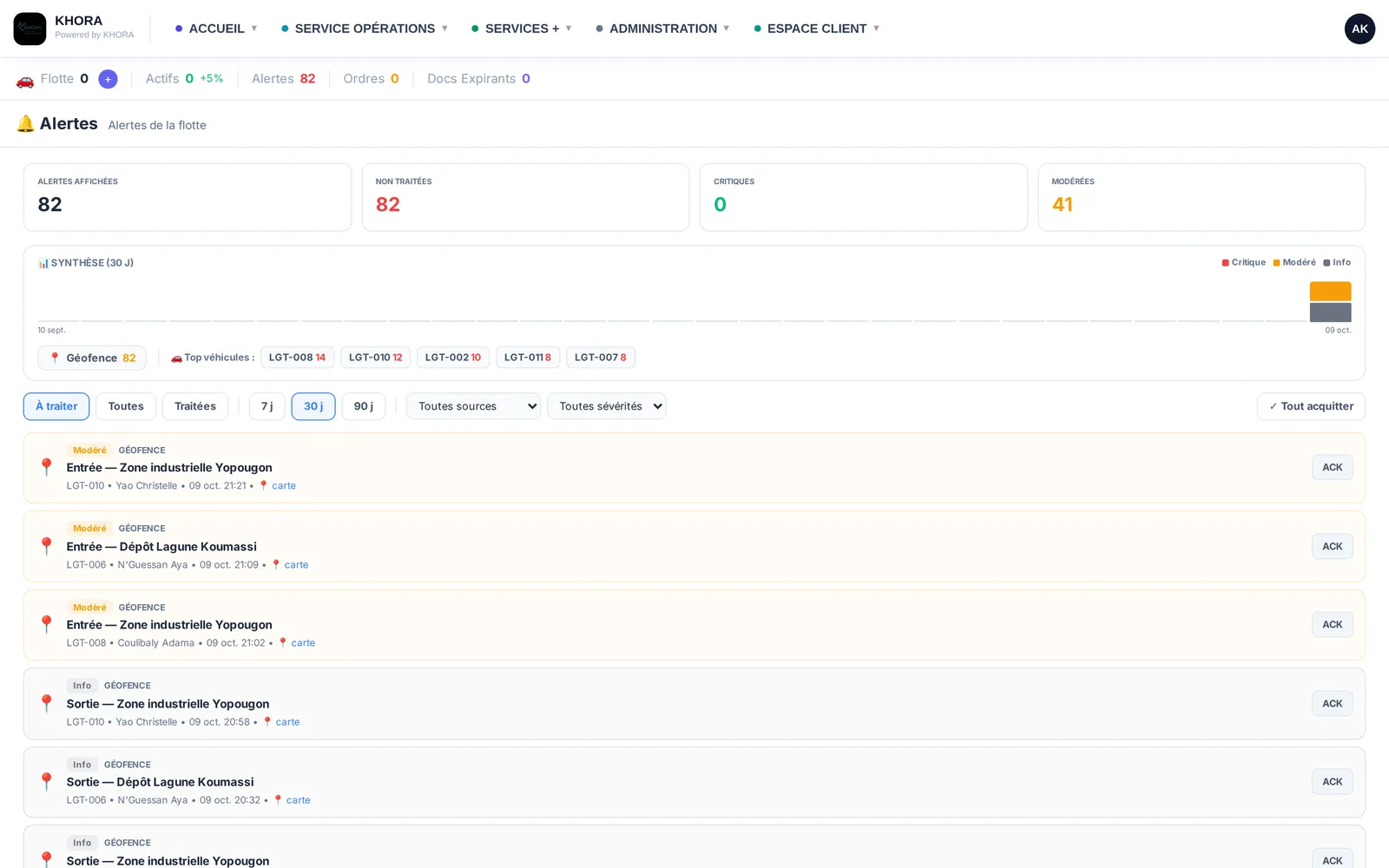Switch period to 90 j
Image resolution: width=1389 pixels, height=868 pixels.
coord(364,406)
